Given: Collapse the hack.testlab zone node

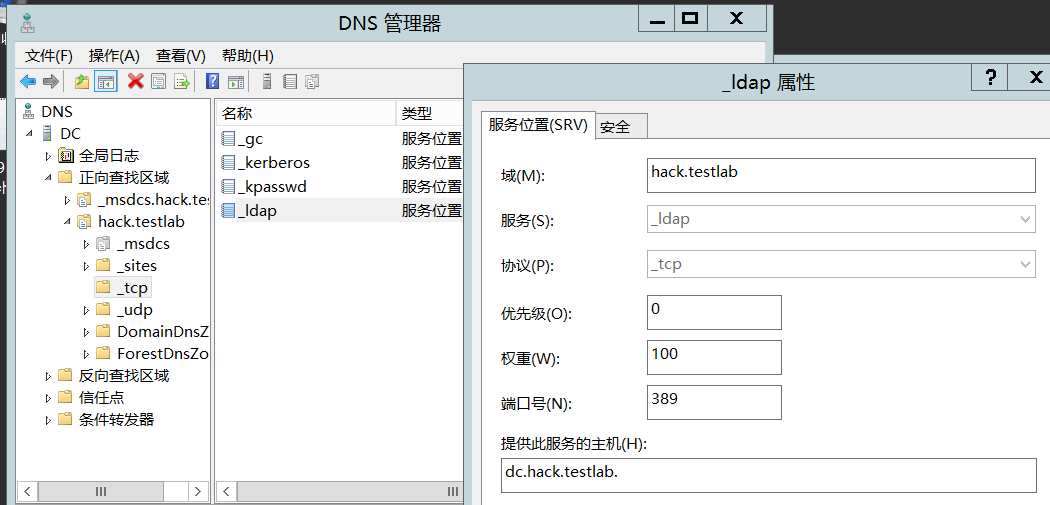Looking at the screenshot, I should tap(66, 222).
